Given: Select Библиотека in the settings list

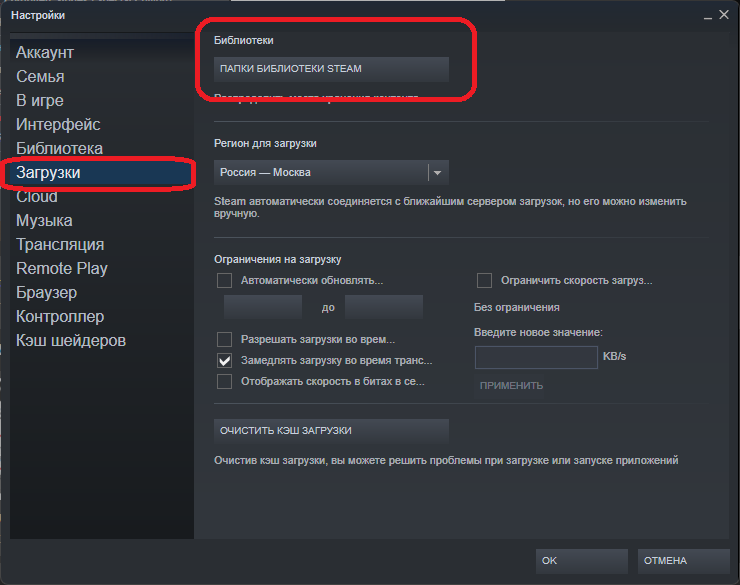Looking at the screenshot, I should click(x=59, y=148).
